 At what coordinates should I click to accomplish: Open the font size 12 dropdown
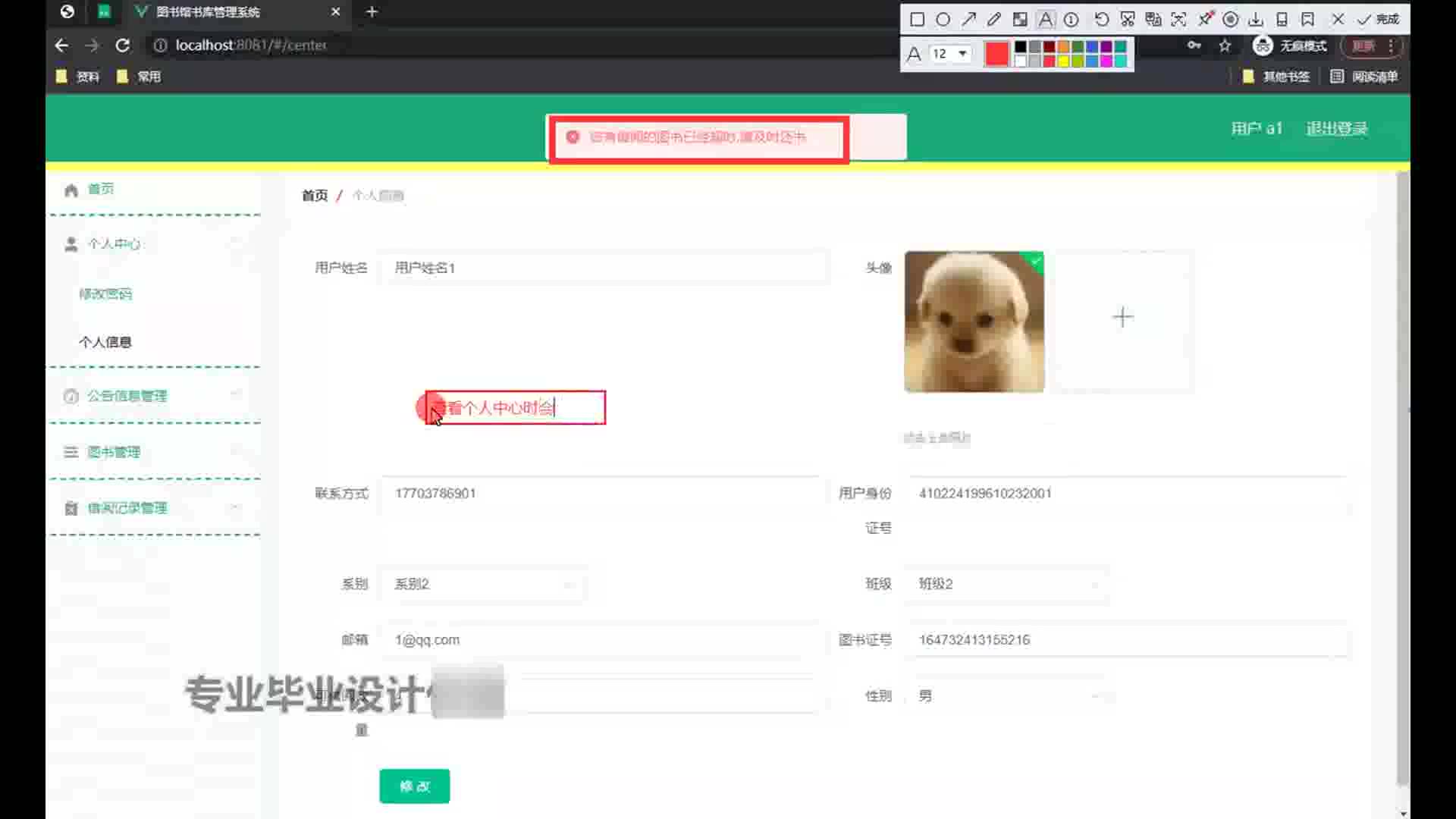coord(949,54)
